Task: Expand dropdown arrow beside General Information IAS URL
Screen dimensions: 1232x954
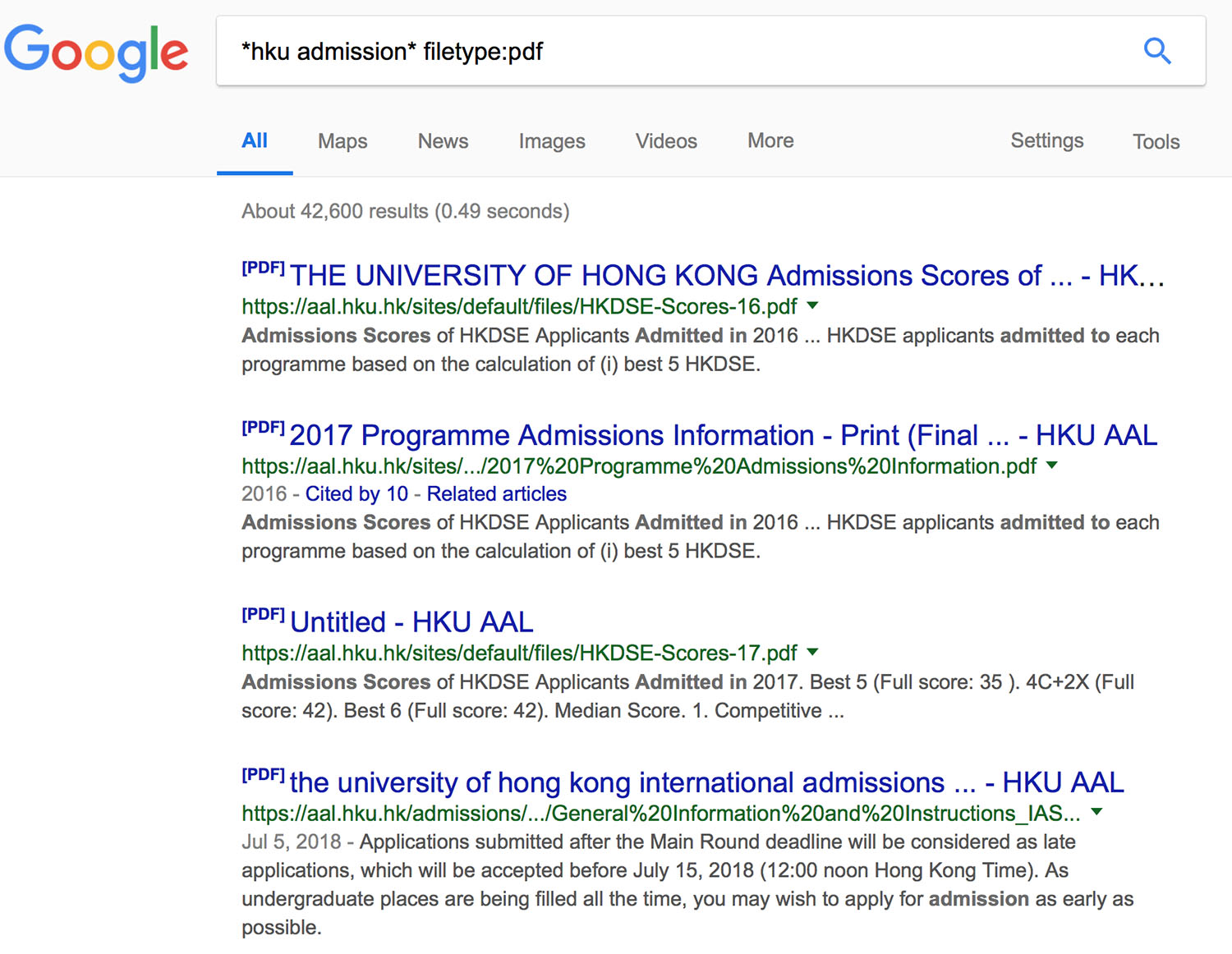Action: click(x=1096, y=812)
